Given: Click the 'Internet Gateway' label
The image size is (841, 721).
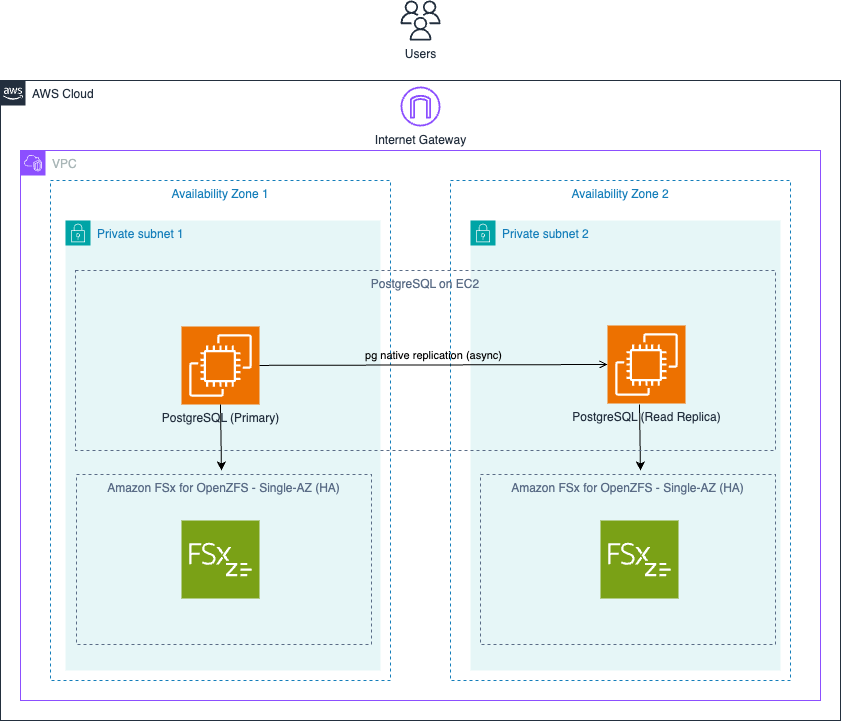Looking at the screenshot, I should click(x=420, y=140).
